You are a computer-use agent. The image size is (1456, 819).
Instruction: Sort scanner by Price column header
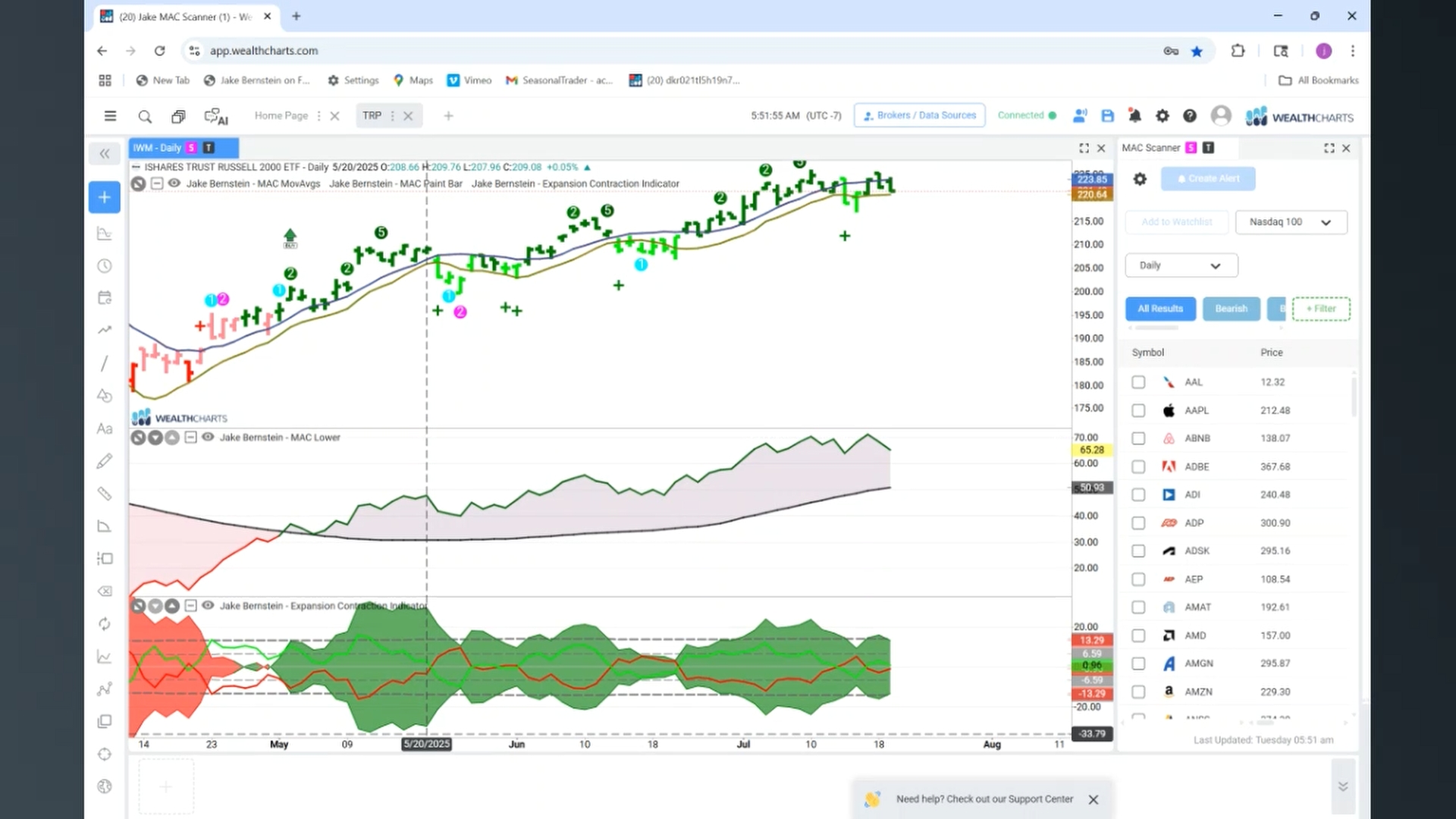(x=1272, y=353)
